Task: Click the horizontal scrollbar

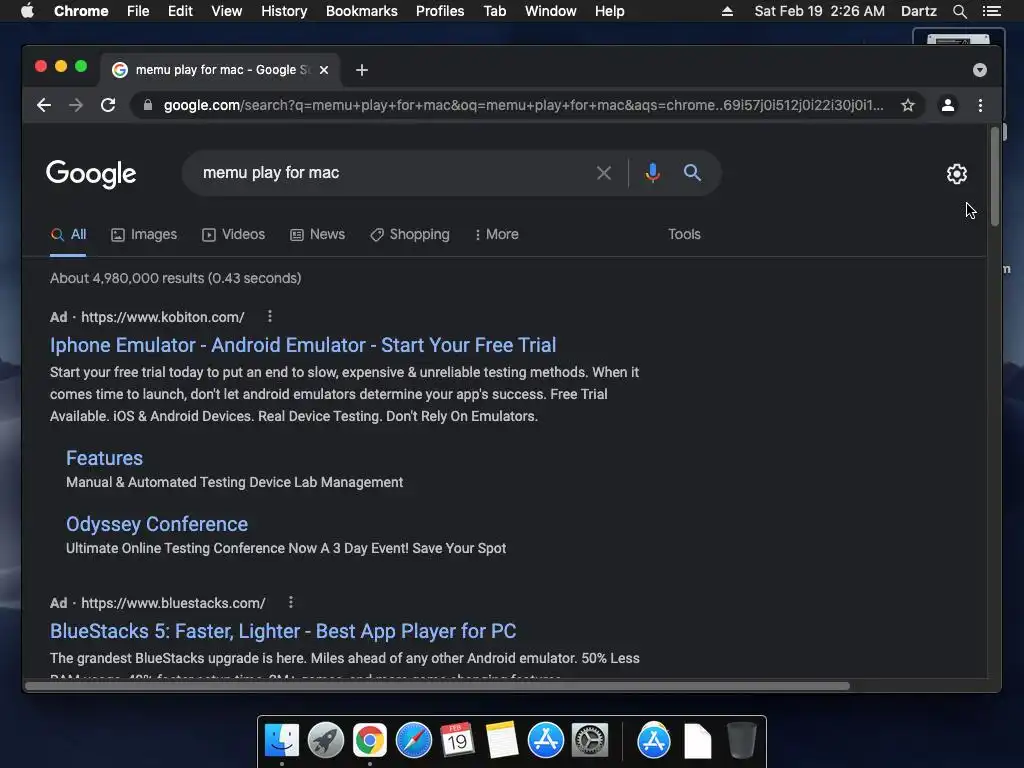Action: [x=438, y=686]
